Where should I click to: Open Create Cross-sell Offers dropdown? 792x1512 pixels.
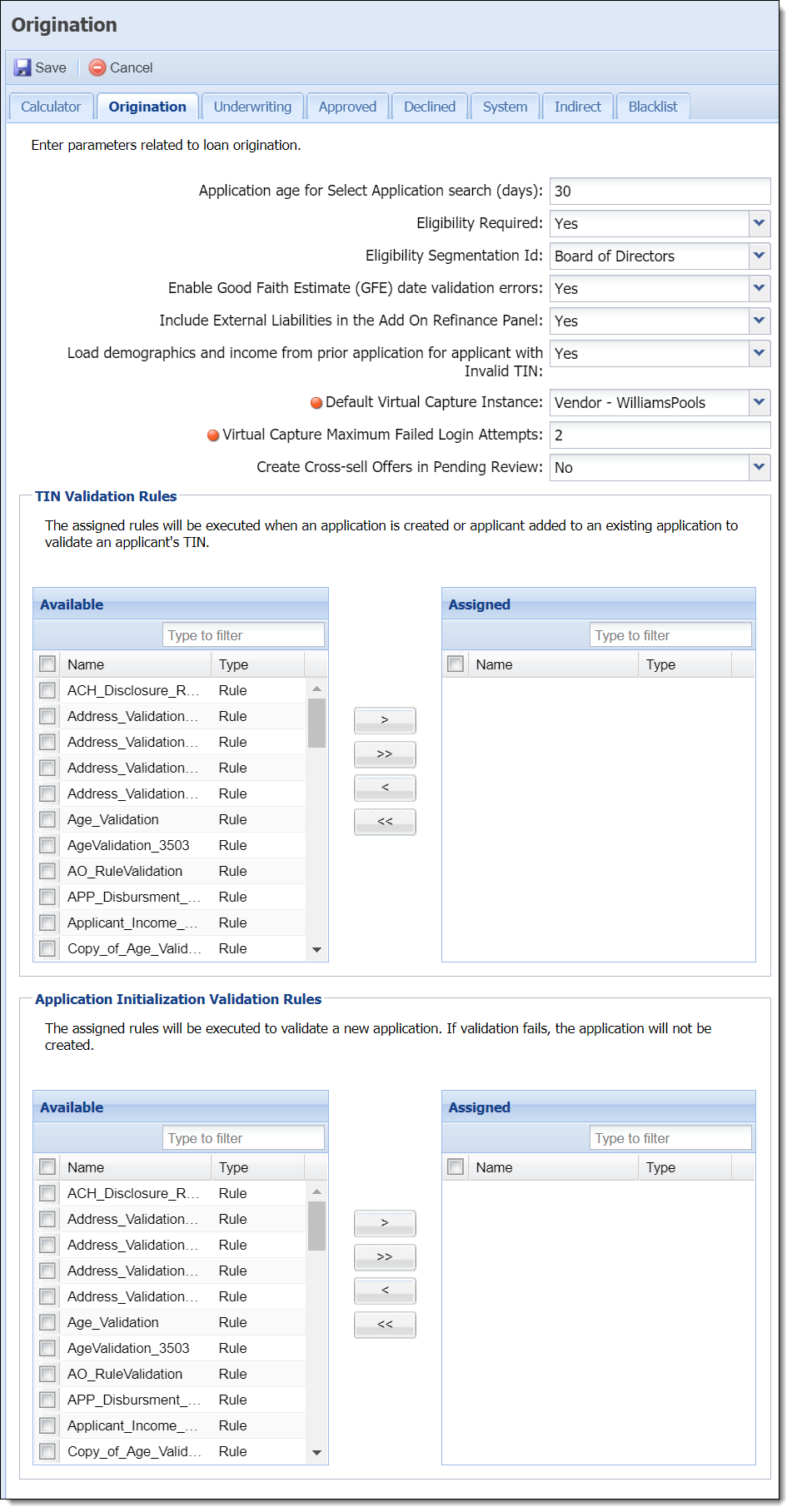(759, 467)
